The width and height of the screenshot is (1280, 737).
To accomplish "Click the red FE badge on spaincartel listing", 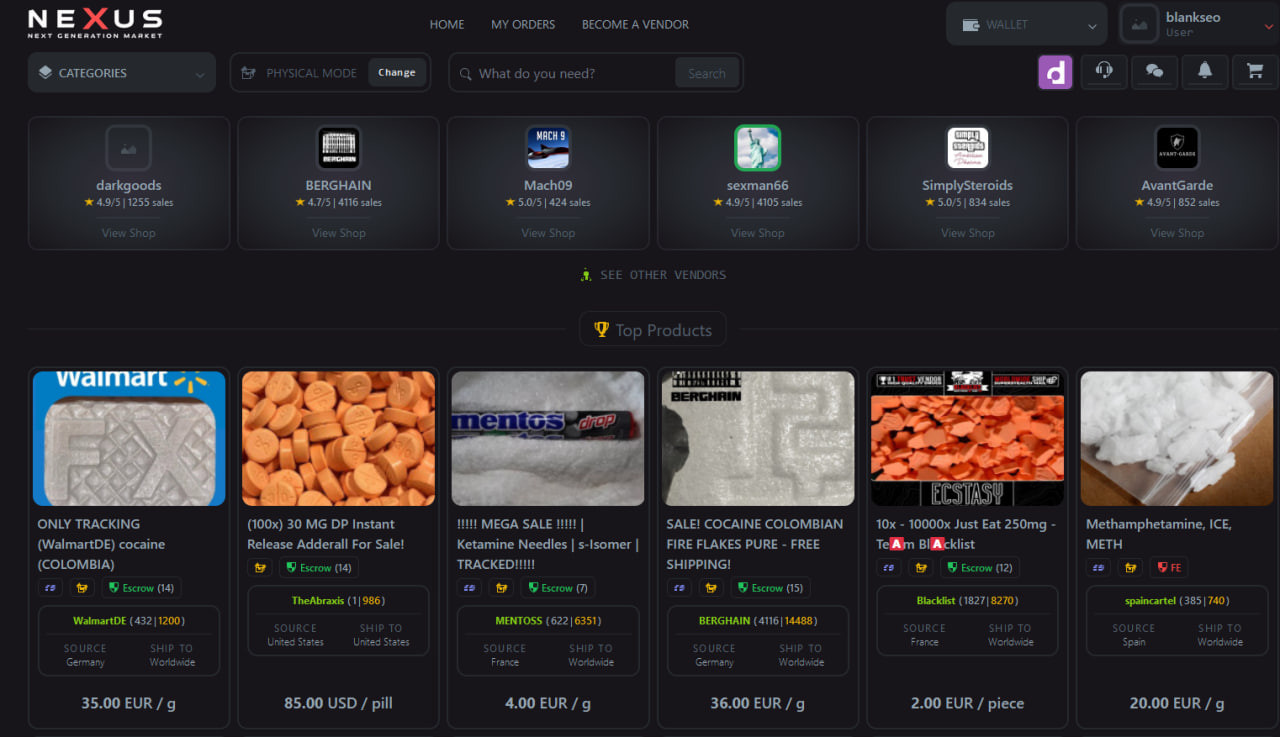I will (1169, 567).
